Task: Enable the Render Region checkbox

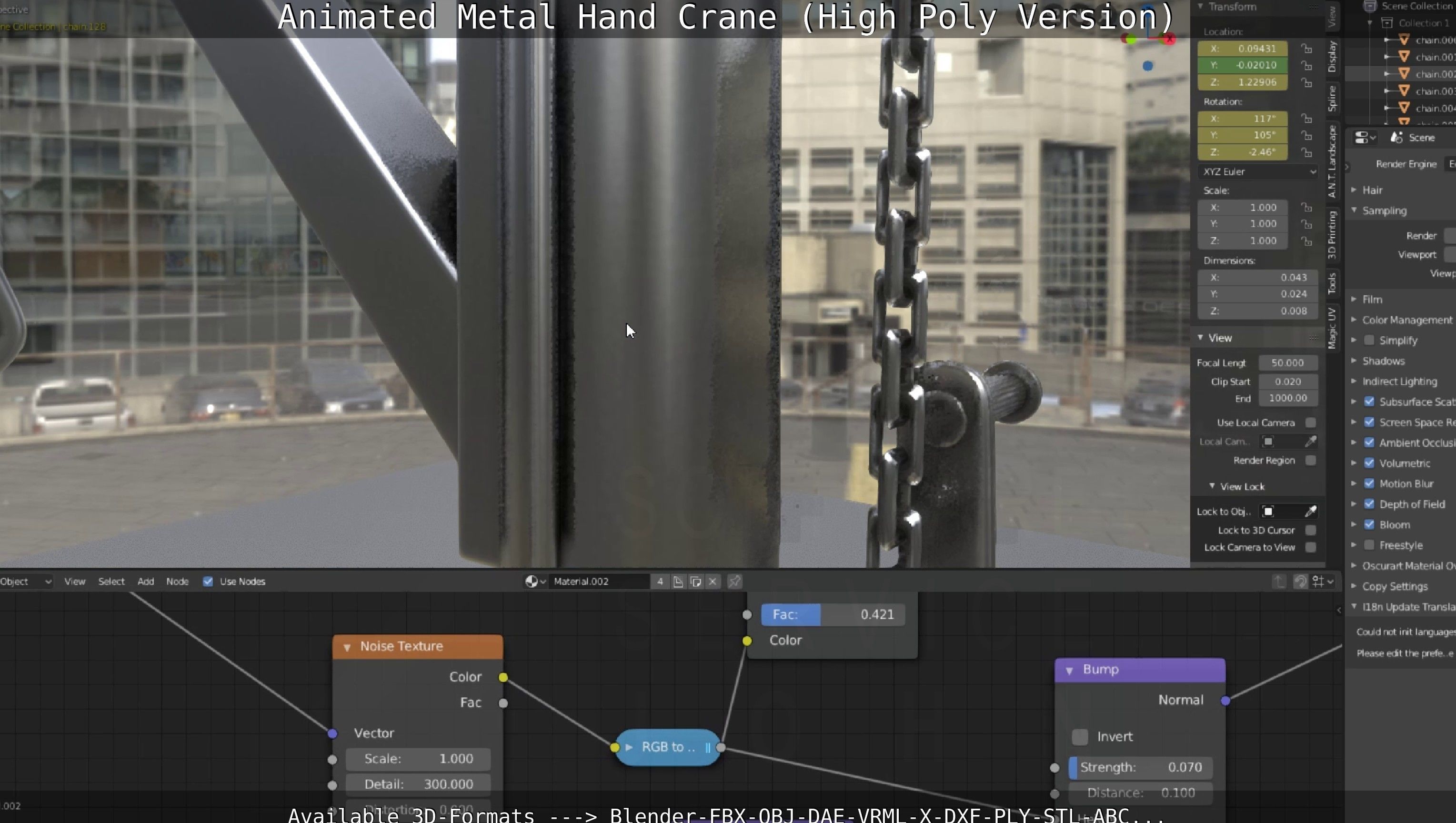Action: (1311, 460)
